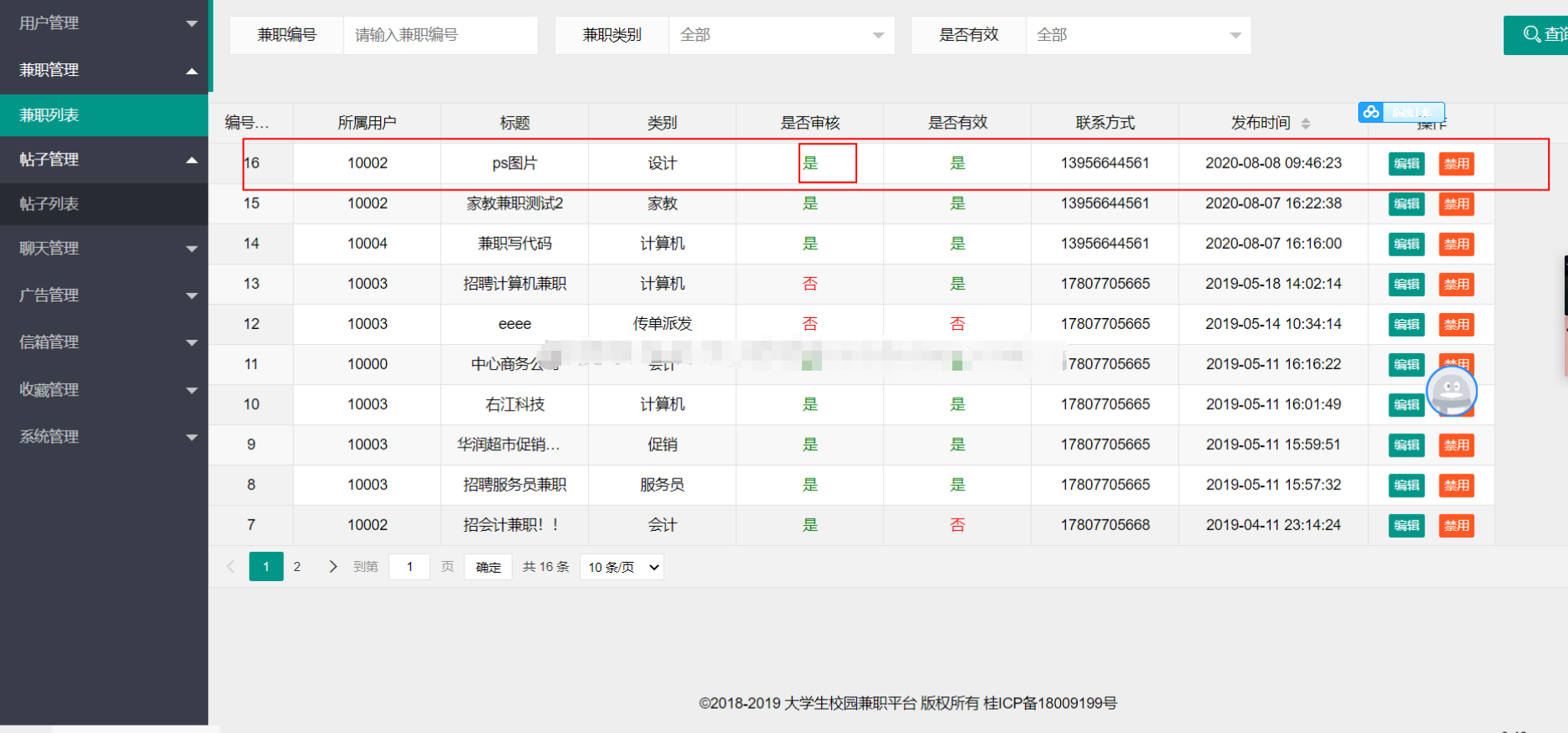The height and width of the screenshot is (733, 1568).
Task: Edit row 9 华润超市促销
Action: (1407, 445)
